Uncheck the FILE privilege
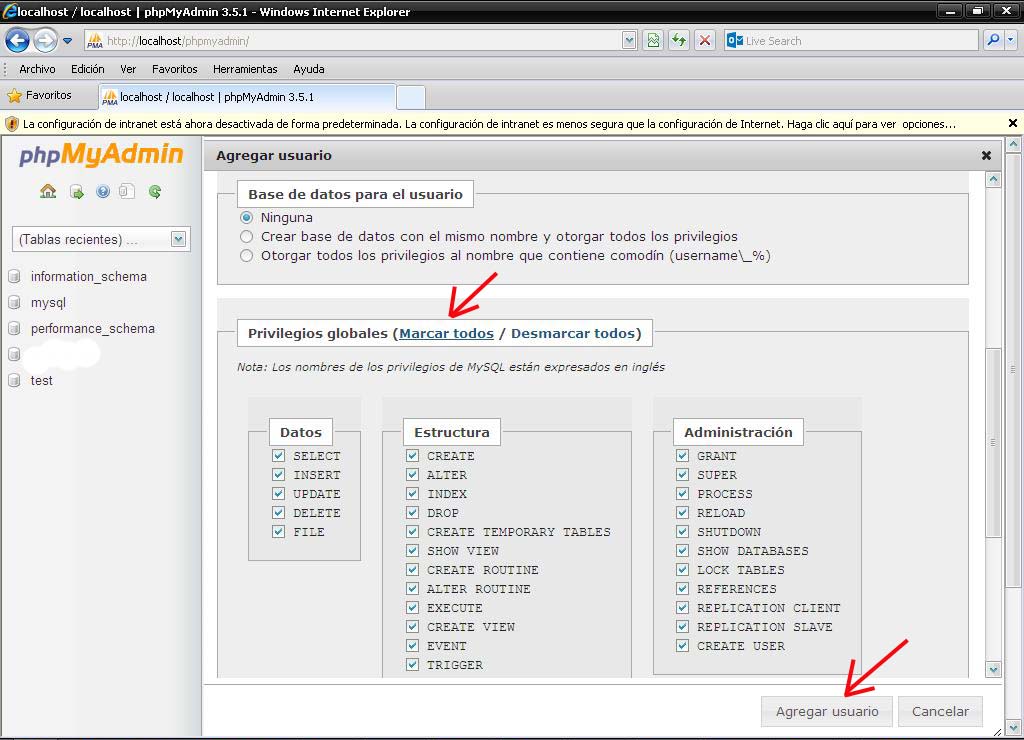Viewport: 1024px width, 740px height. point(279,531)
